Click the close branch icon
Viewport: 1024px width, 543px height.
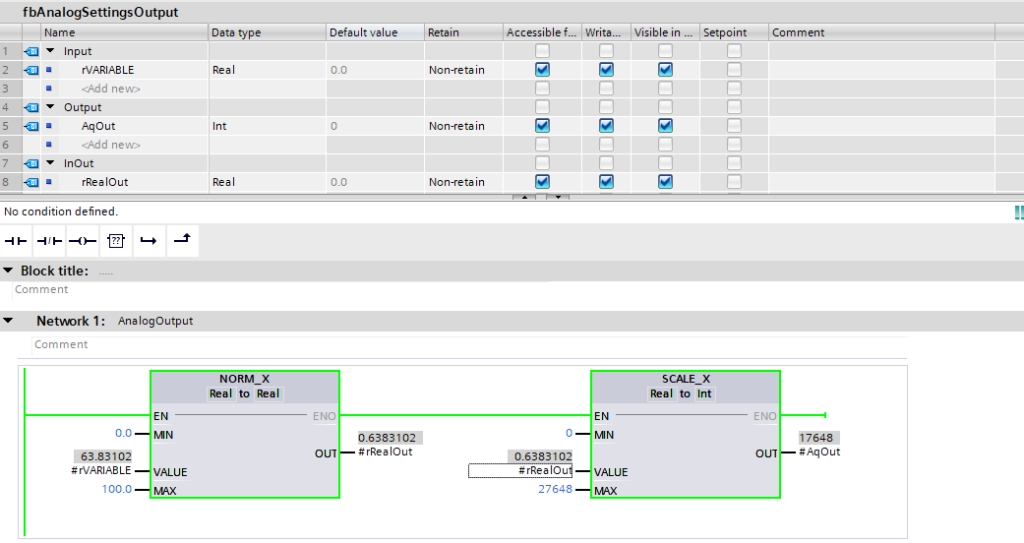[x=182, y=241]
